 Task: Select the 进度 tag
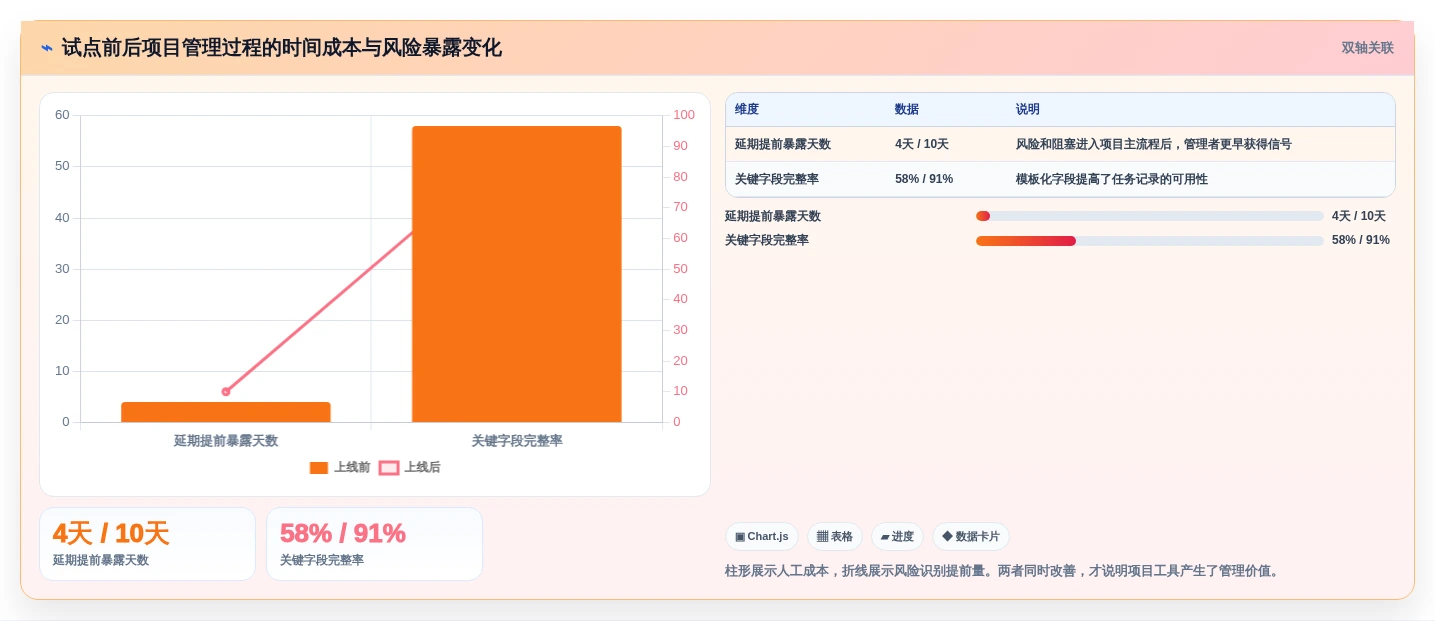[897, 536]
